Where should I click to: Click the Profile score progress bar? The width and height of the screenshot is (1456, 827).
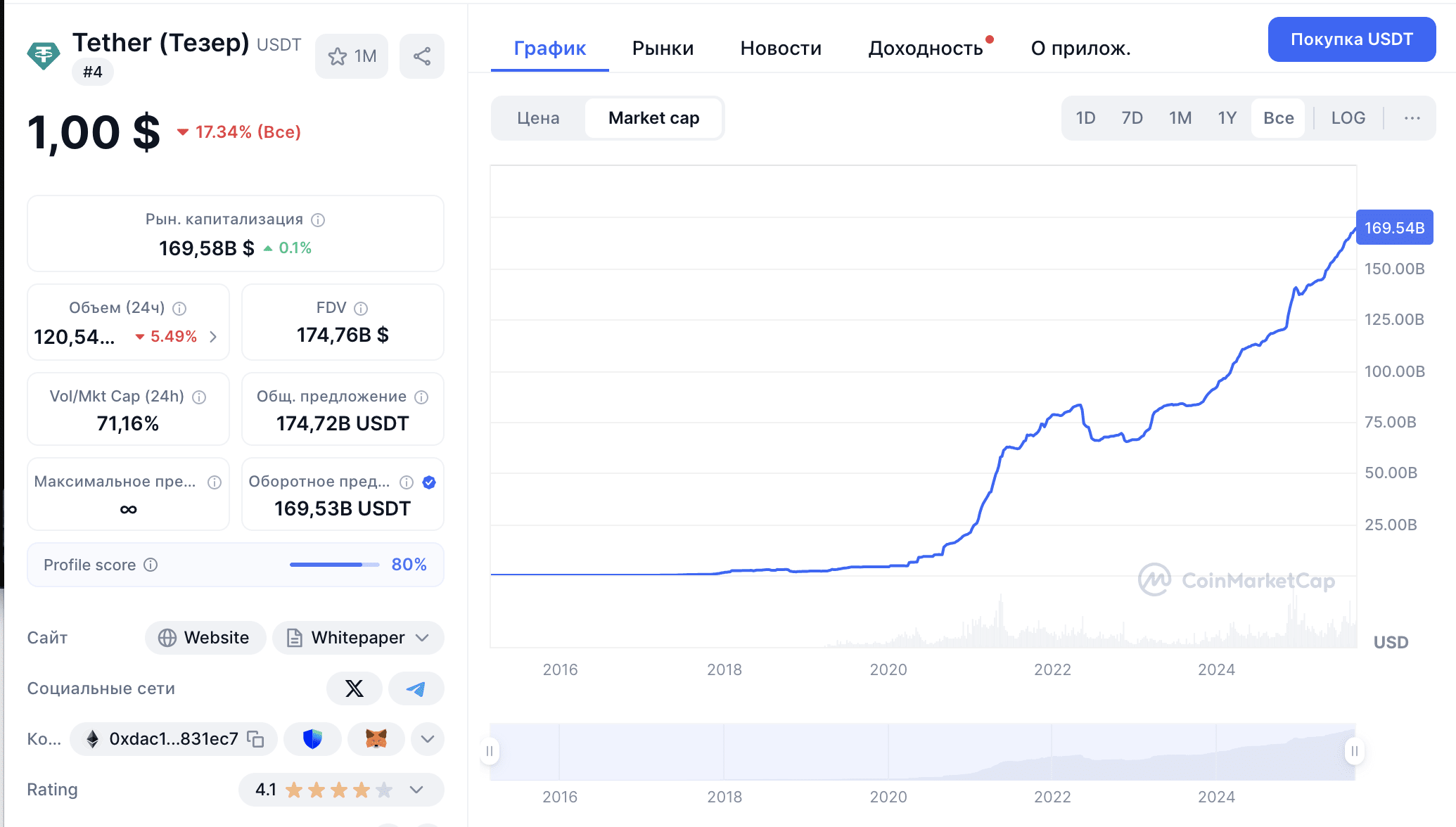(x=334, y=564)
